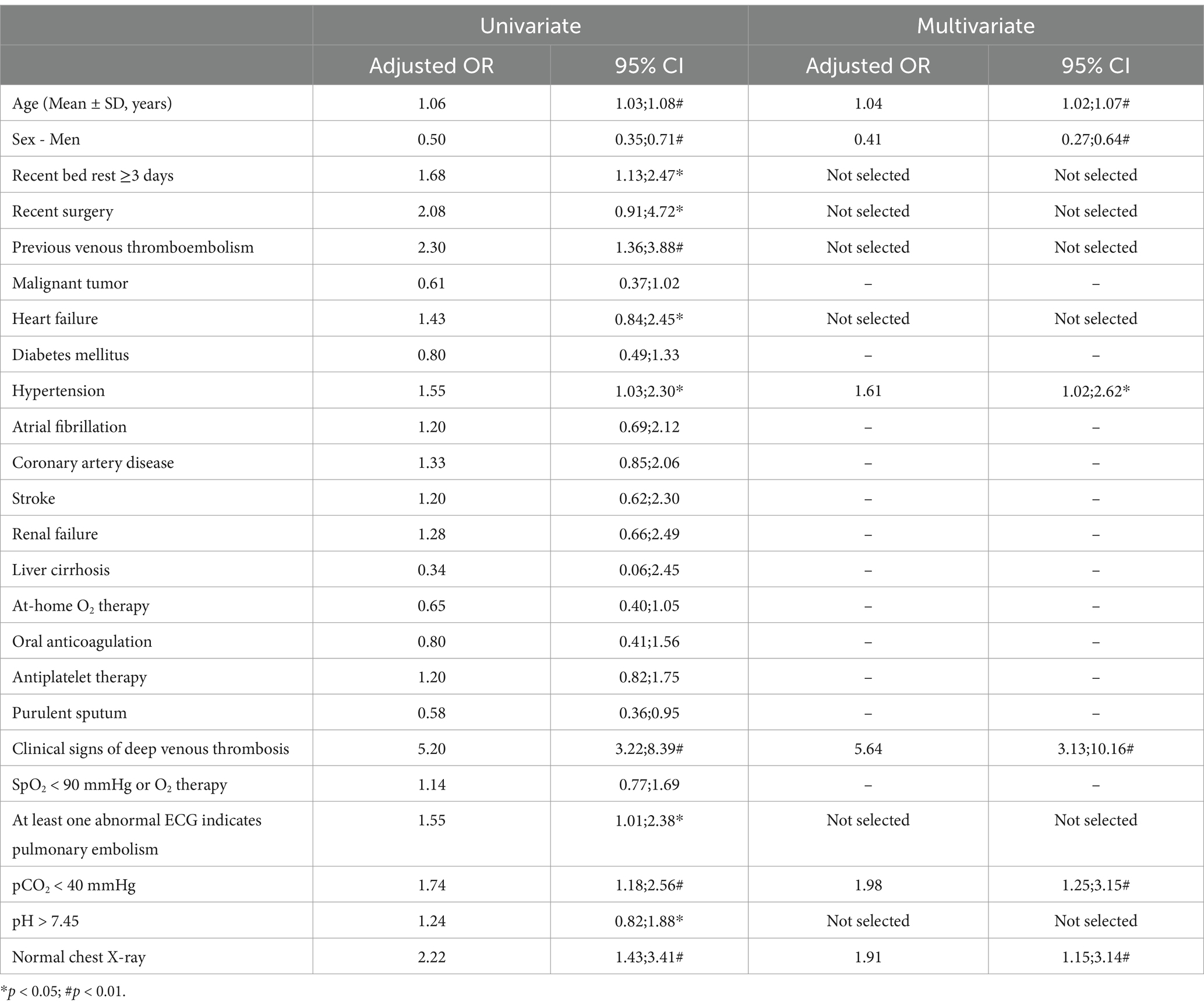Click the Multivariate column group header
The image size is (1204, 1008).
976,26
